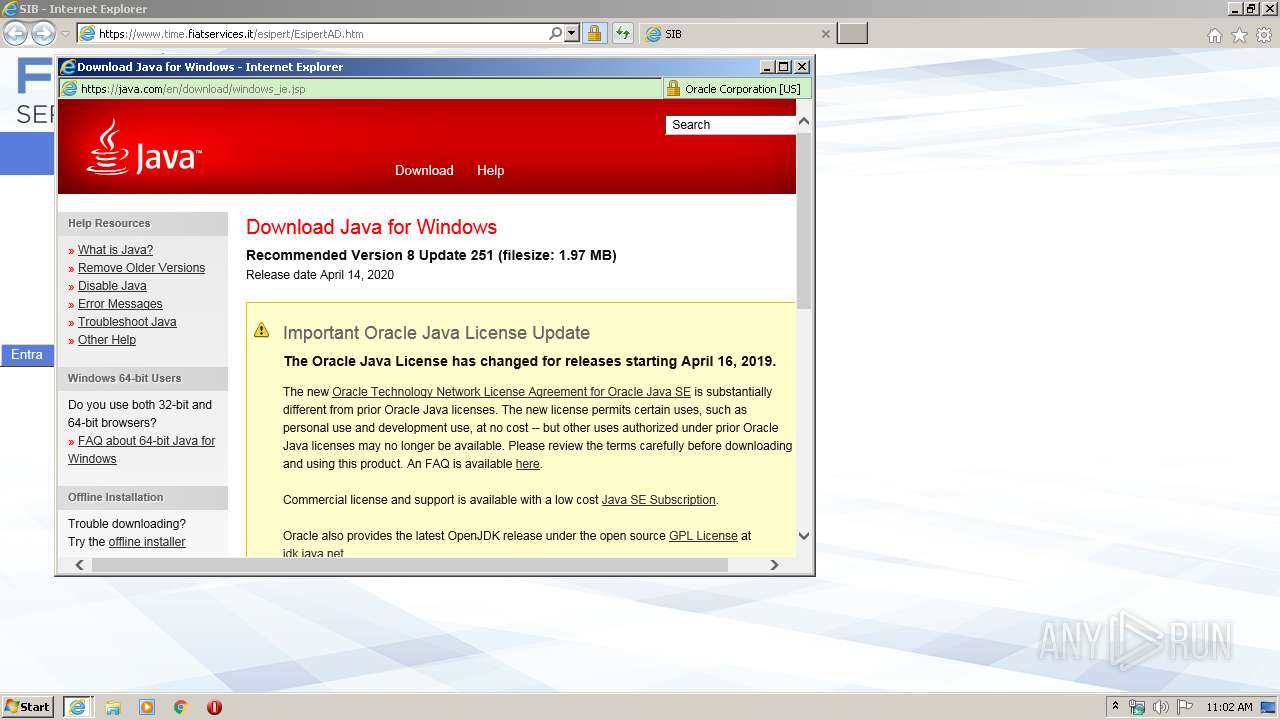Open IE Tools gear icon
Screen dimensions: 1280x720
click(1264, 35)
